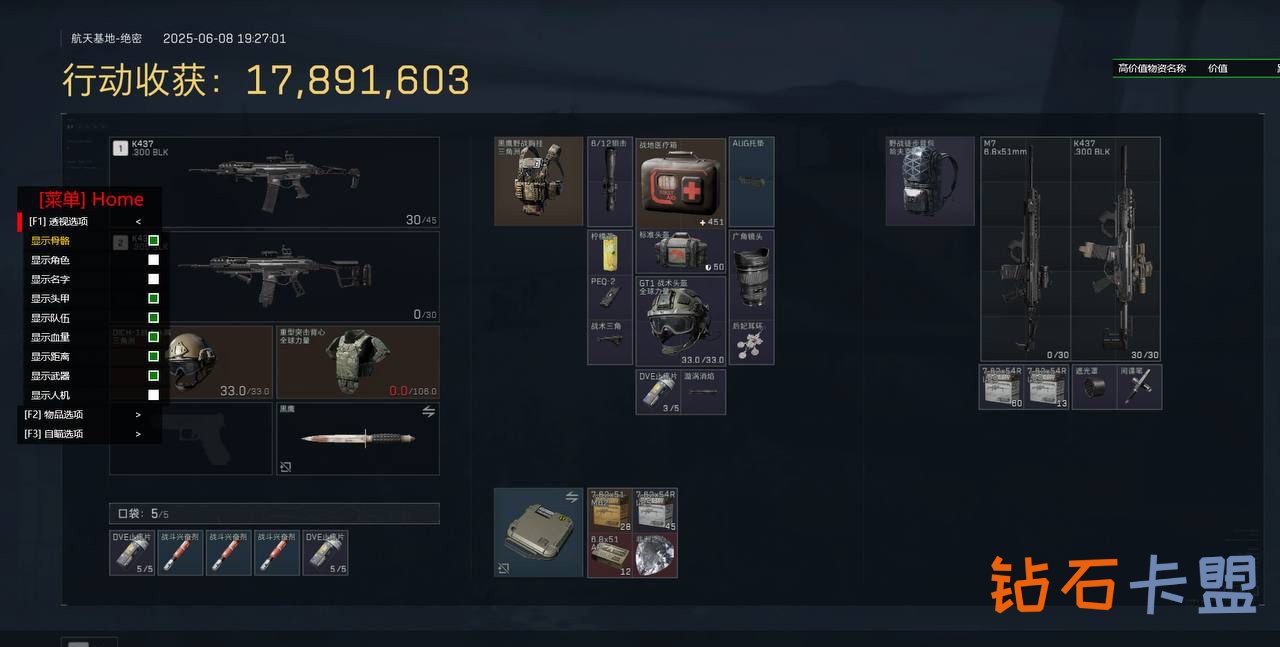Click the black hawk combat knife
The height and width of the screenshot is (647, 1280).
[x=358, y=439]
